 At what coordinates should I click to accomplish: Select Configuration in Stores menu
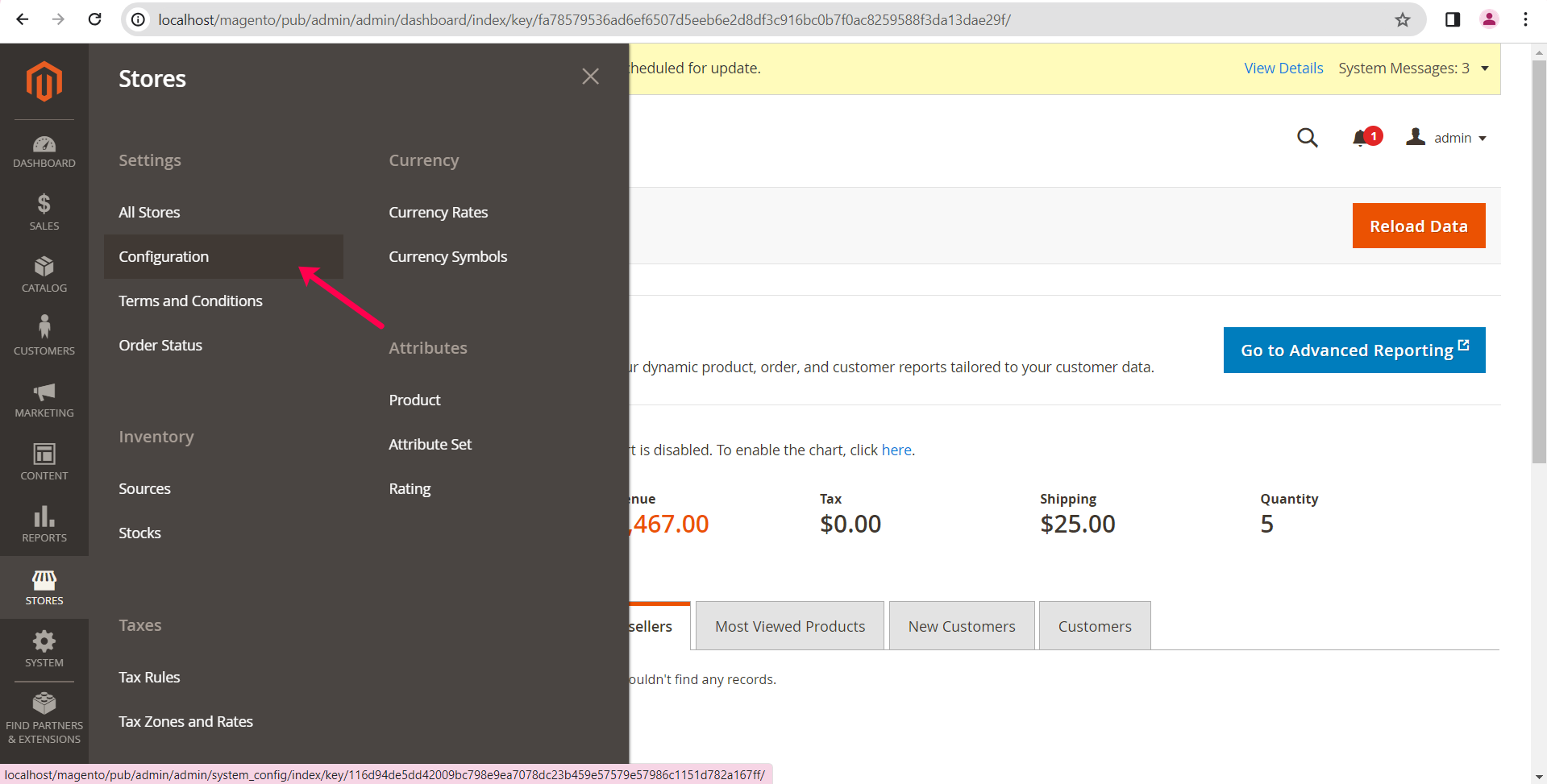tap(164, 256)
